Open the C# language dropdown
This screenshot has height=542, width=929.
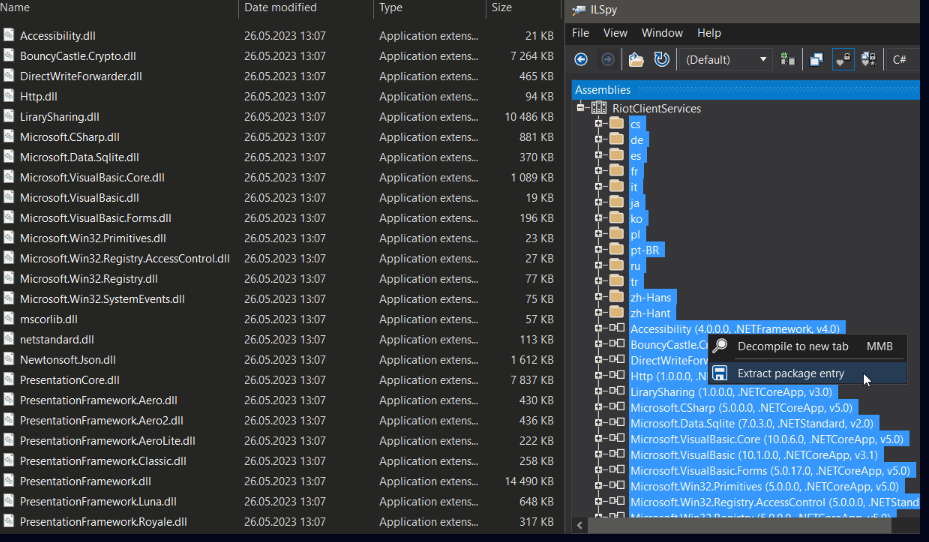click(902, 59)
